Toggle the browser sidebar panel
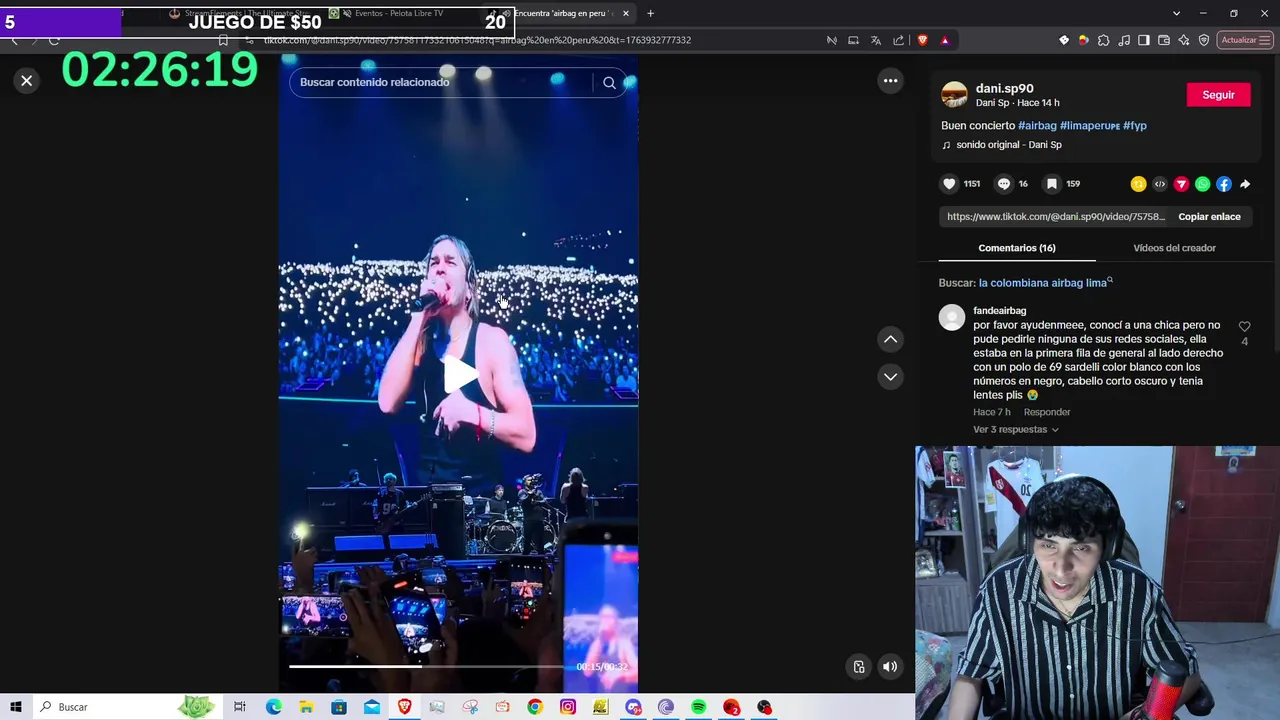 (x=1144, y=40)
